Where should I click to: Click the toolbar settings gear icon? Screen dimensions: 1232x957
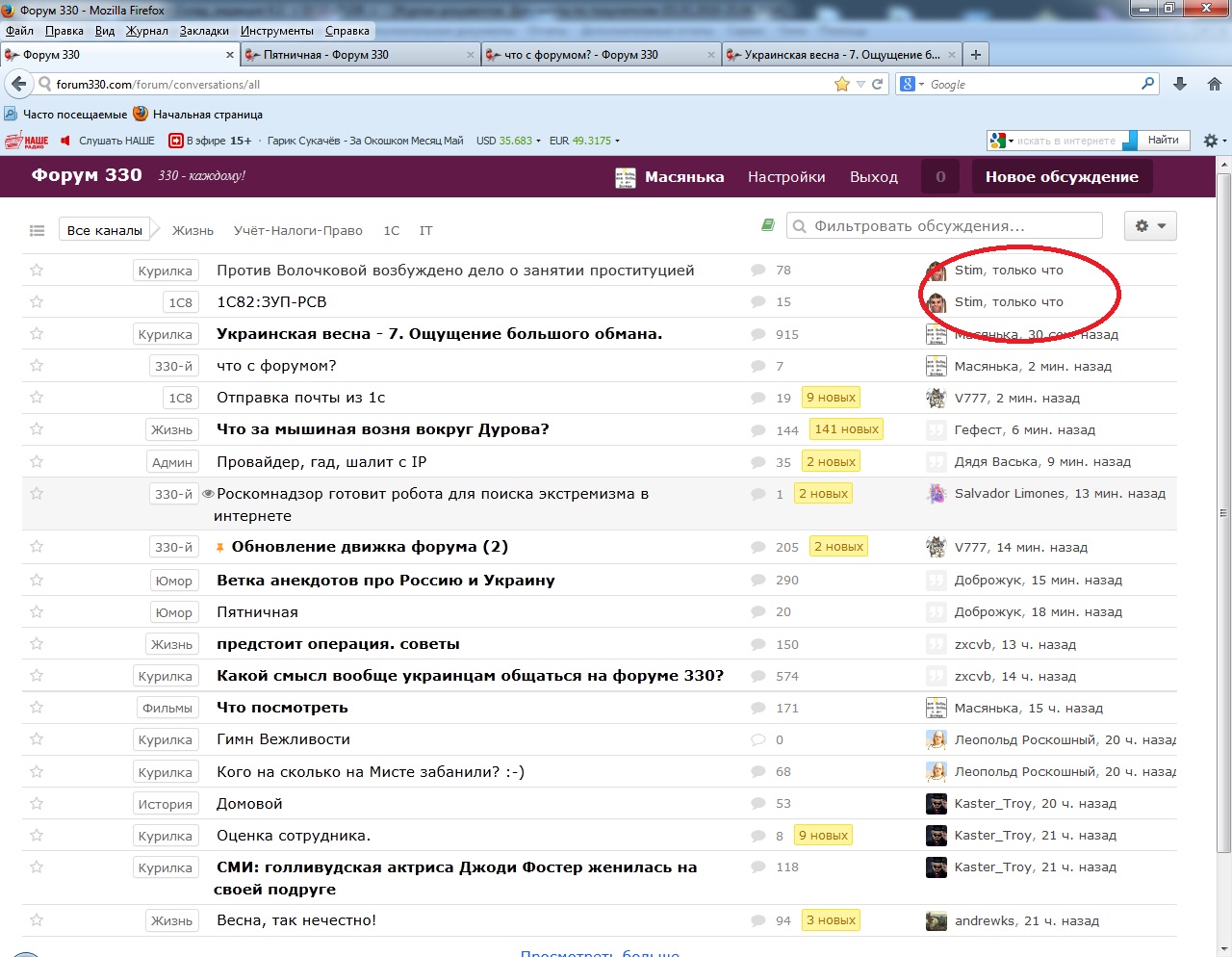[1211, 141]
